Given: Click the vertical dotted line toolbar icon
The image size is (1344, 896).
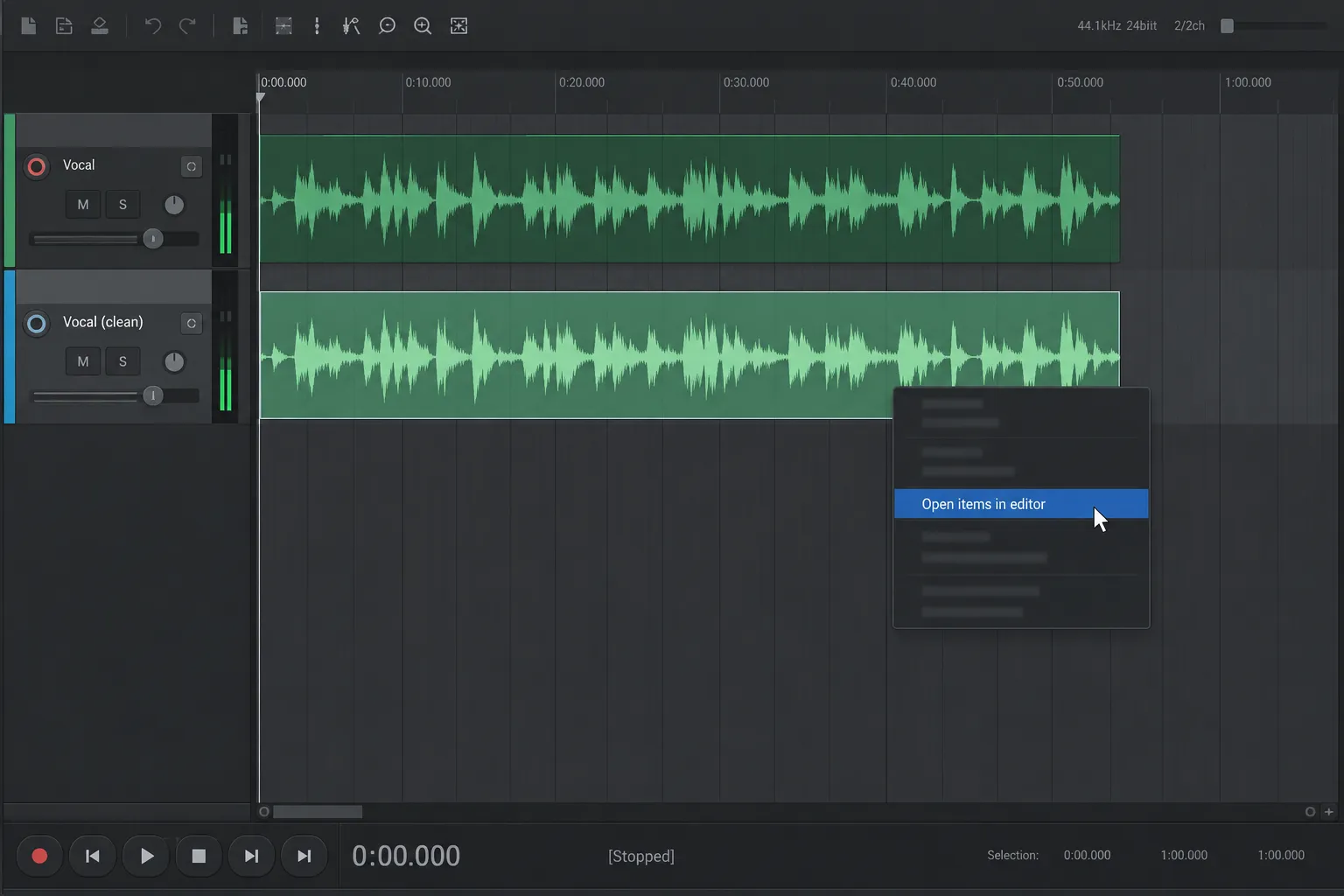Looking at the screenshot, I should pos(317,26).
